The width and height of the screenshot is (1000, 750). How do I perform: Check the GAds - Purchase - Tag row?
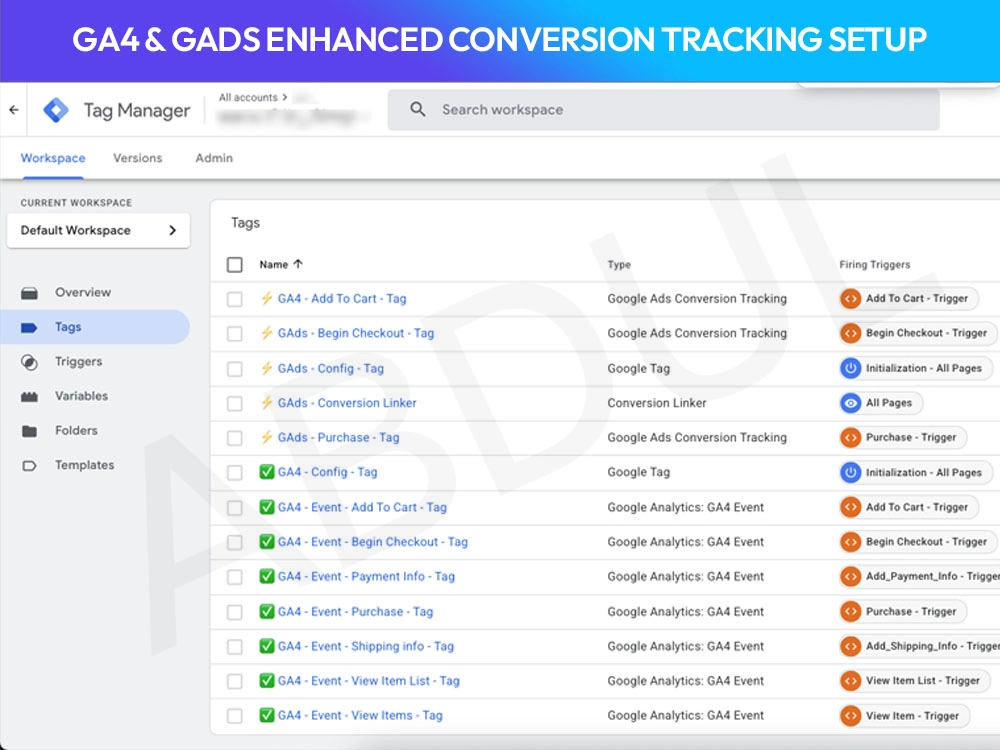pyautogui.click(x=235, y=438)
